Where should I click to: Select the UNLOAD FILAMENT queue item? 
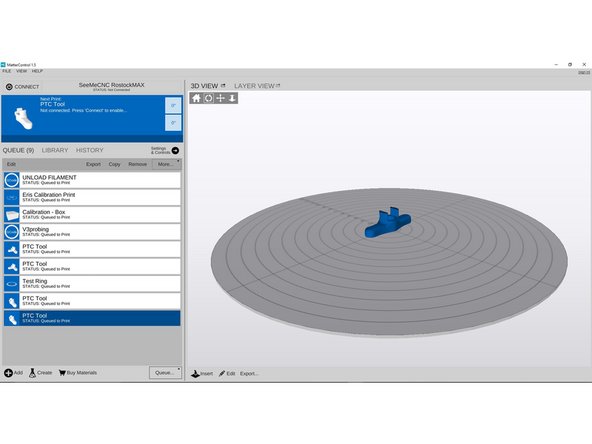(92, 180)
